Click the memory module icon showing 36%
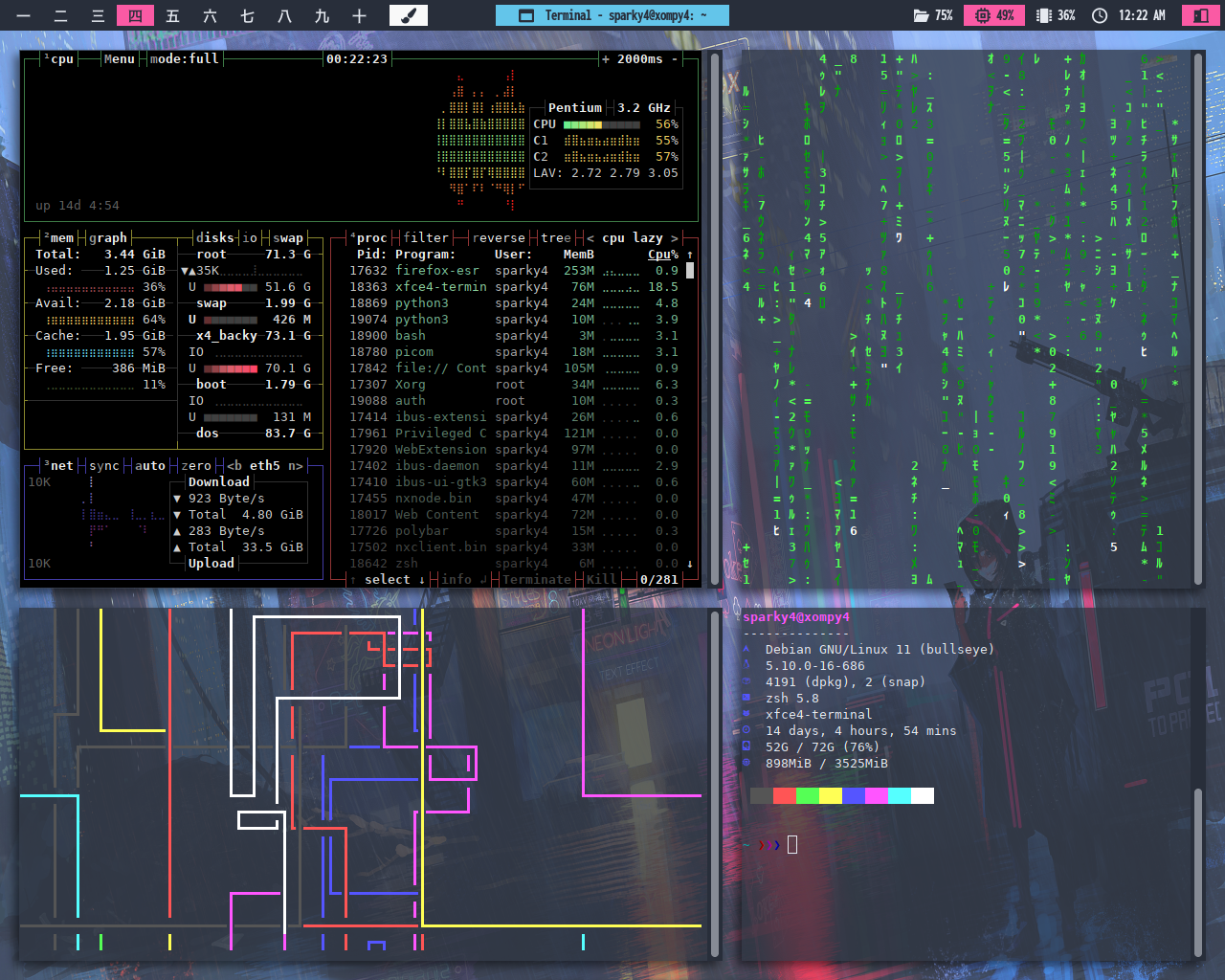 tap(1044, 15)
